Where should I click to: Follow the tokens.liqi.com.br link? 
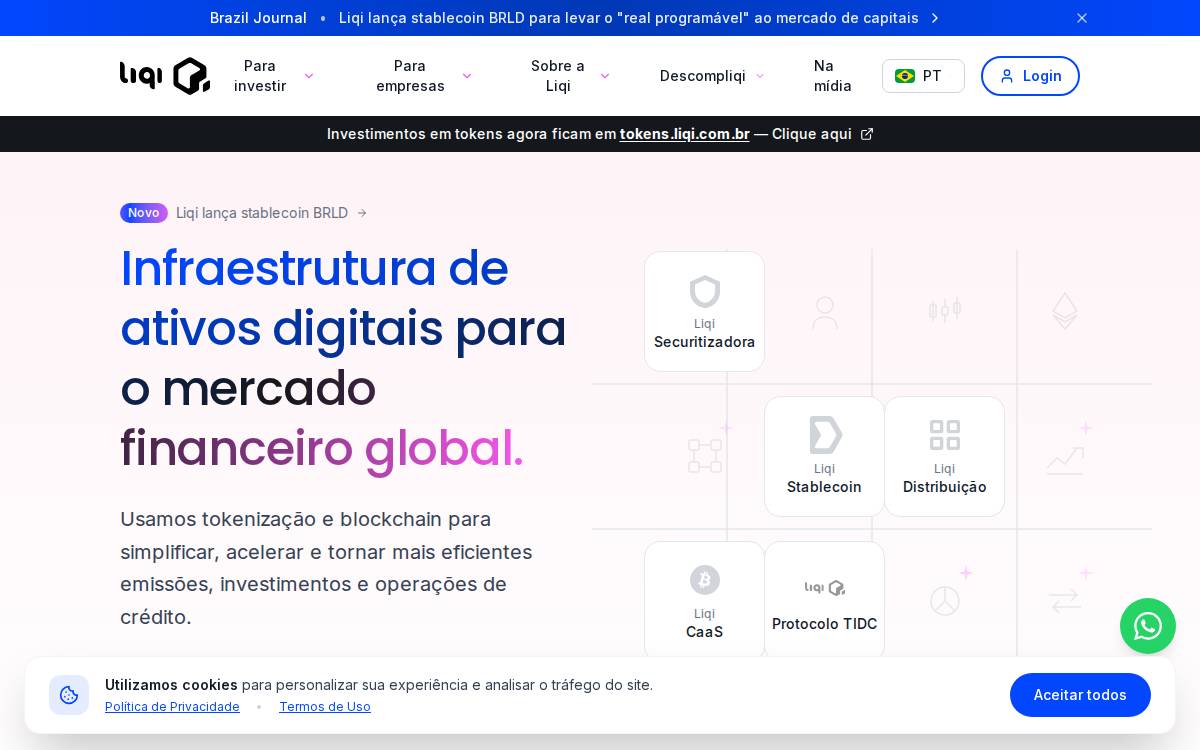click(x=684, y=134)
